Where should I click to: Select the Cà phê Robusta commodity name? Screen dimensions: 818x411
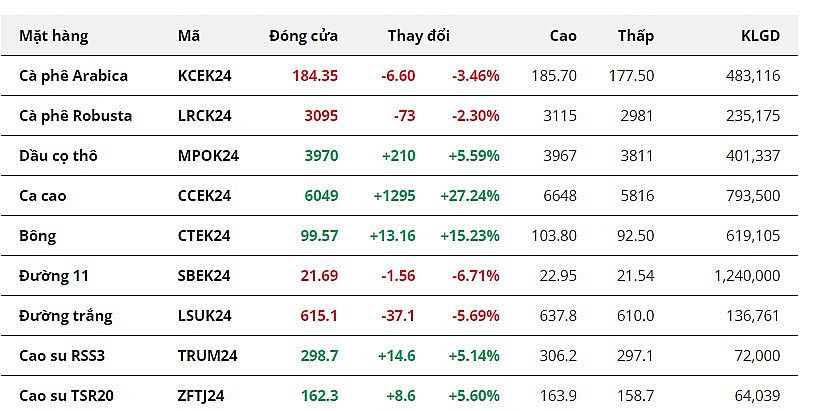point(76,115)
